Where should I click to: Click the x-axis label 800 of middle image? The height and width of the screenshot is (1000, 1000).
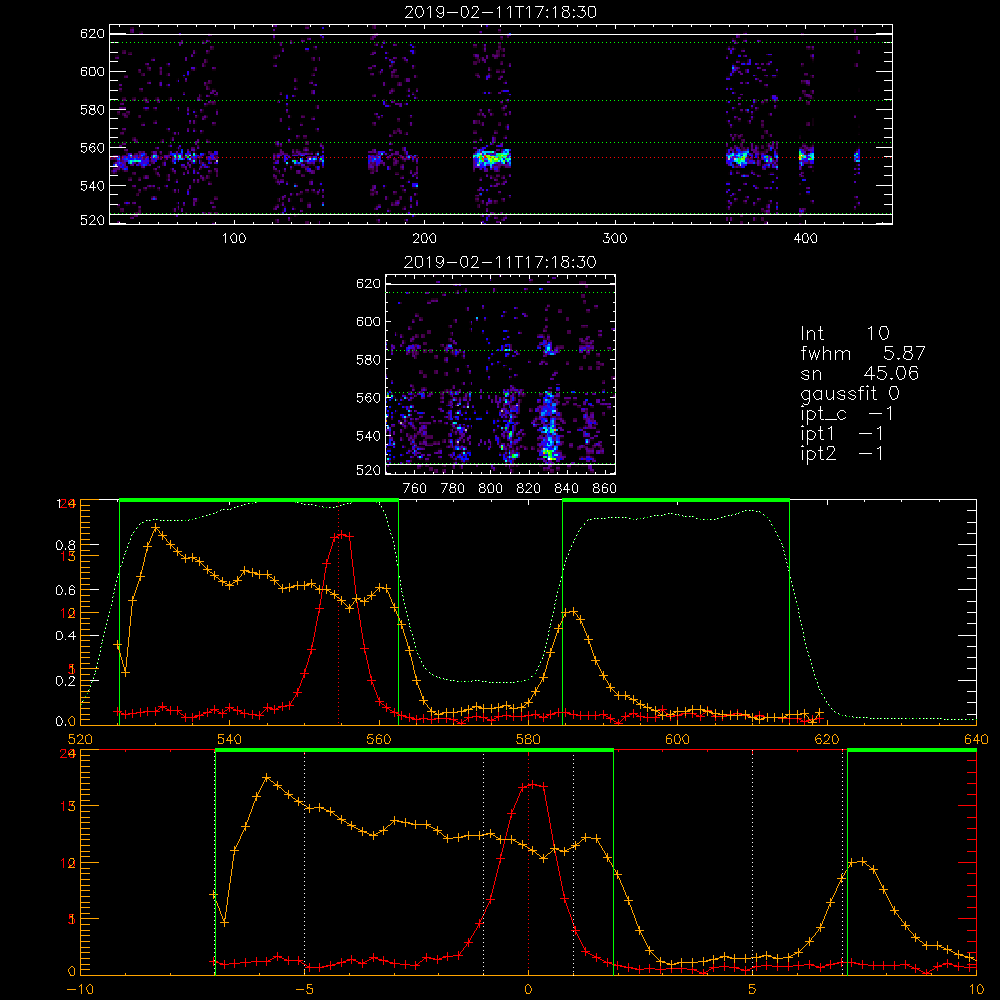pyautogui.click(x=490, y=489)
